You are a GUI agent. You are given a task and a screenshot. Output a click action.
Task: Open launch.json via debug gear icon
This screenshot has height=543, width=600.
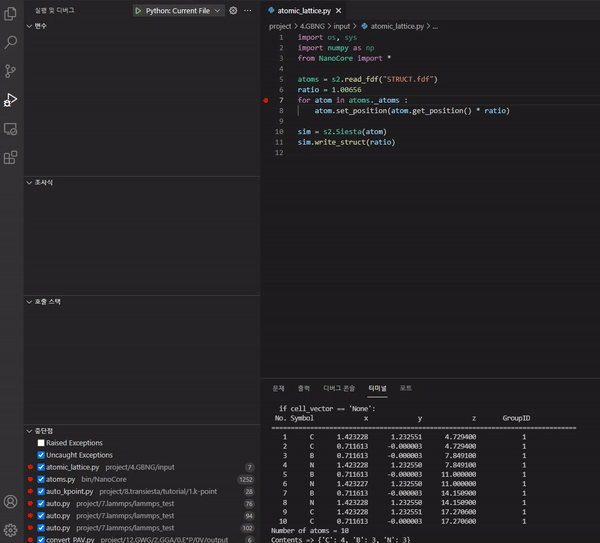point(233,10)
